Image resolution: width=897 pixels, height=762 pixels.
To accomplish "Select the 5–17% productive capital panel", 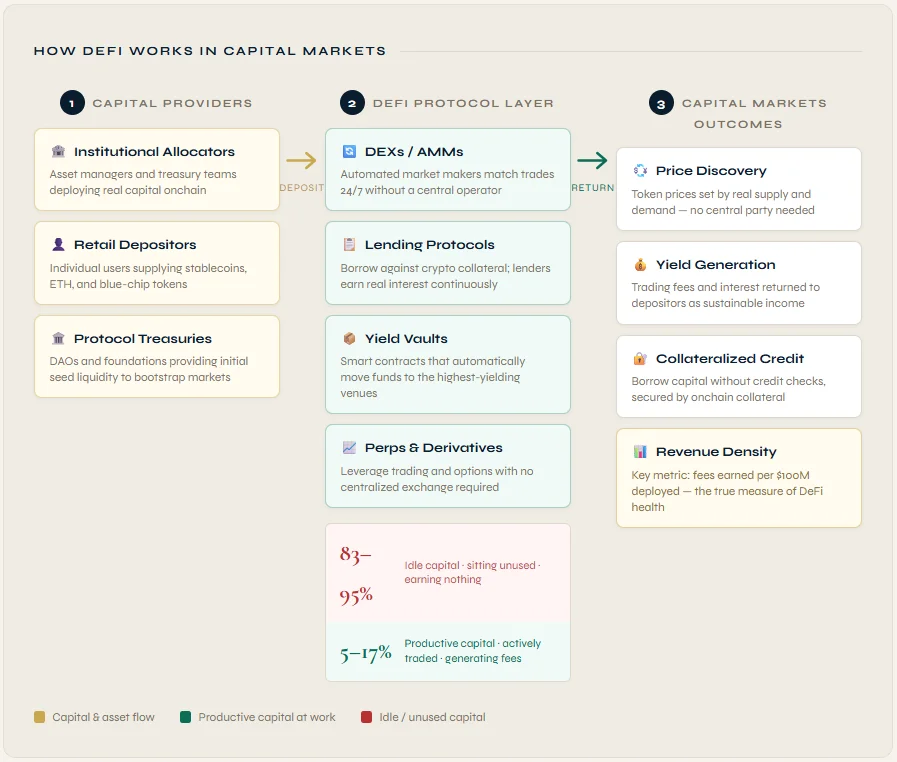I will point(447,652).
